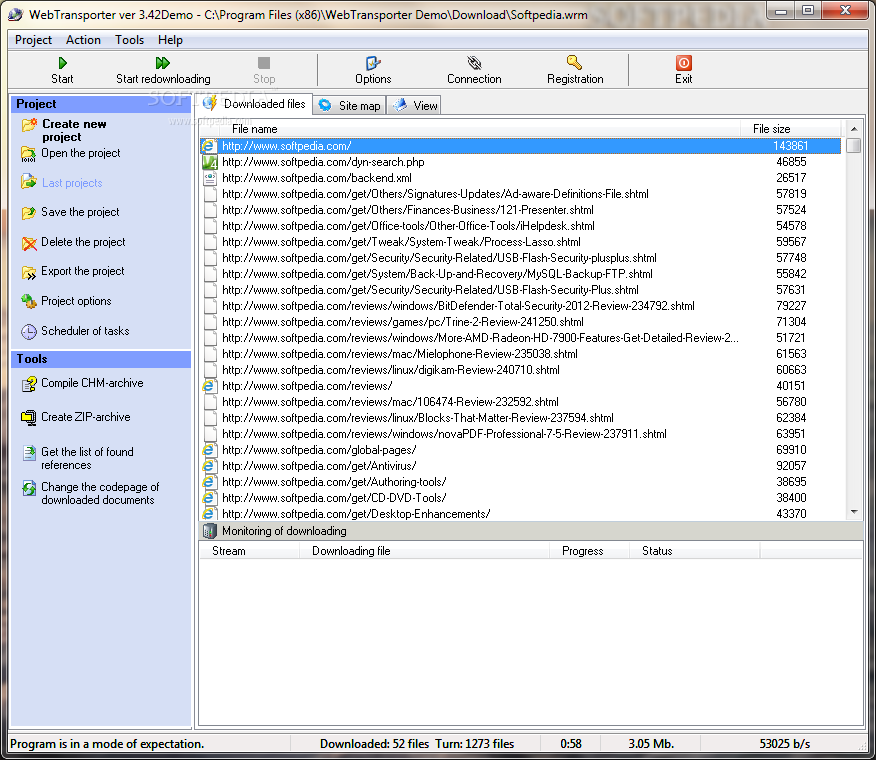Click the Scheduler of tasks link
The image size is (876, 760).
[x=85, y=331]
